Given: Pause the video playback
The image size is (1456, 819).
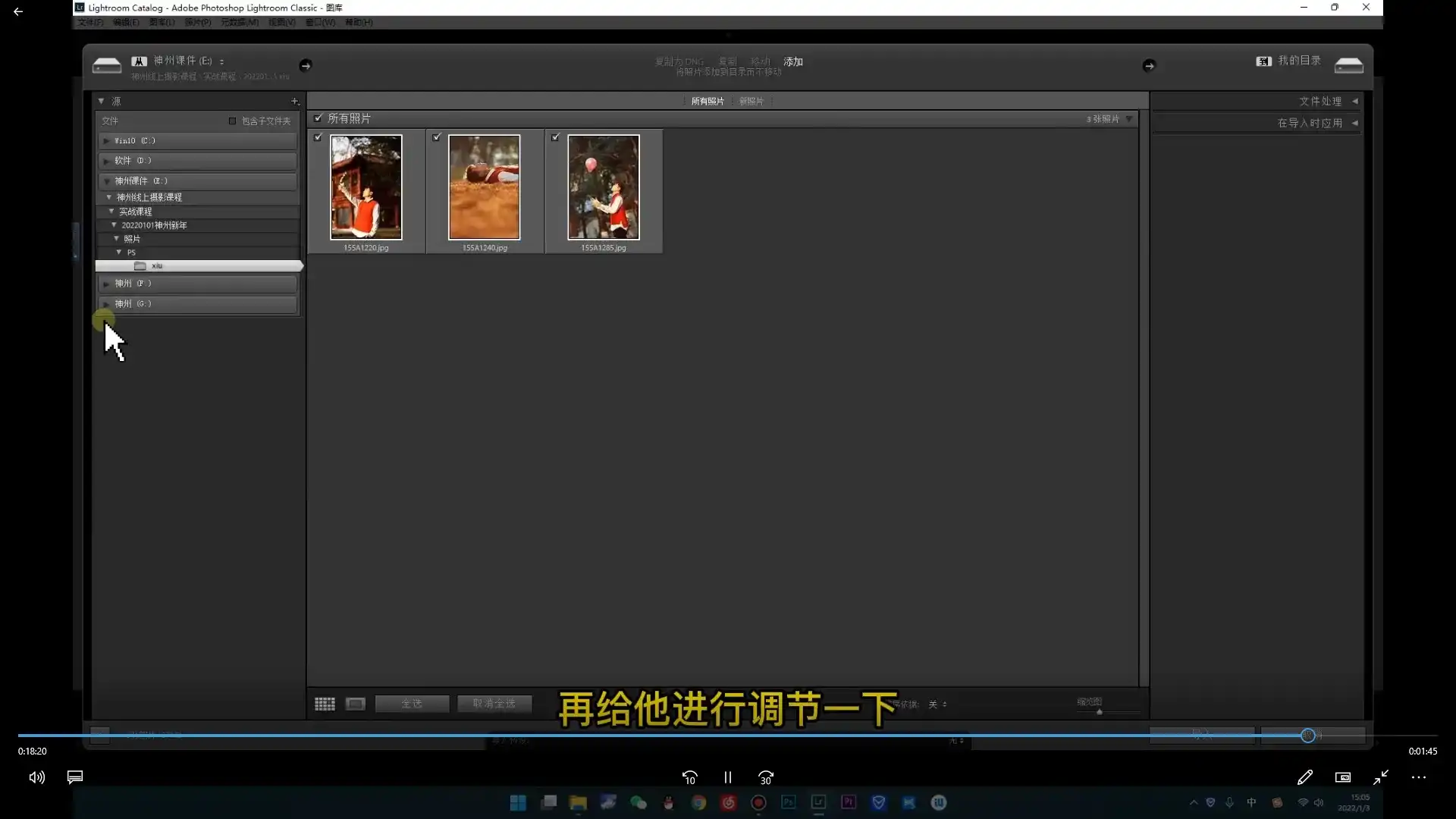Looking at the screenshot, I should click(x=727, y=777).
